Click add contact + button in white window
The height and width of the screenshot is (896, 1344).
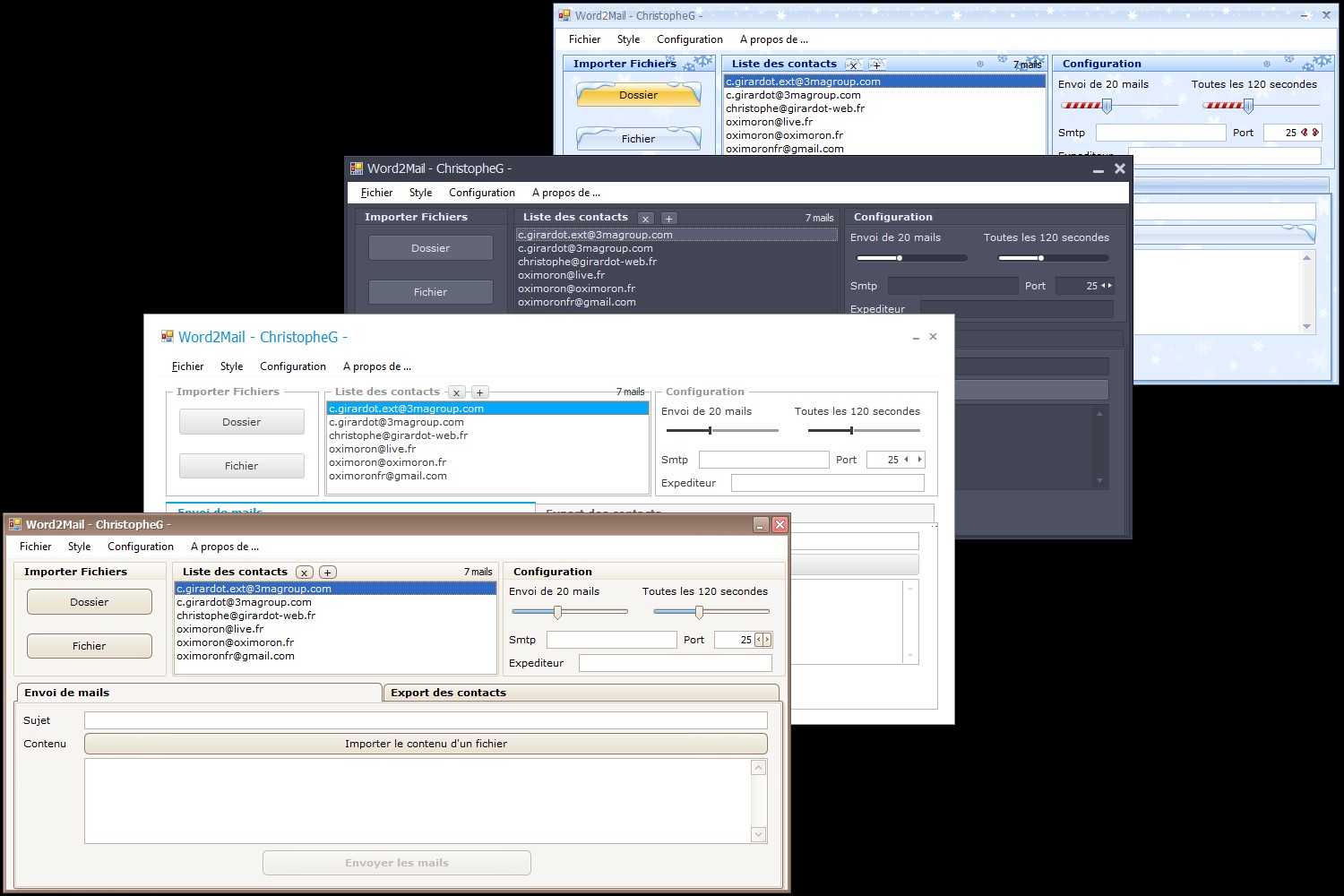pos(480,392)
